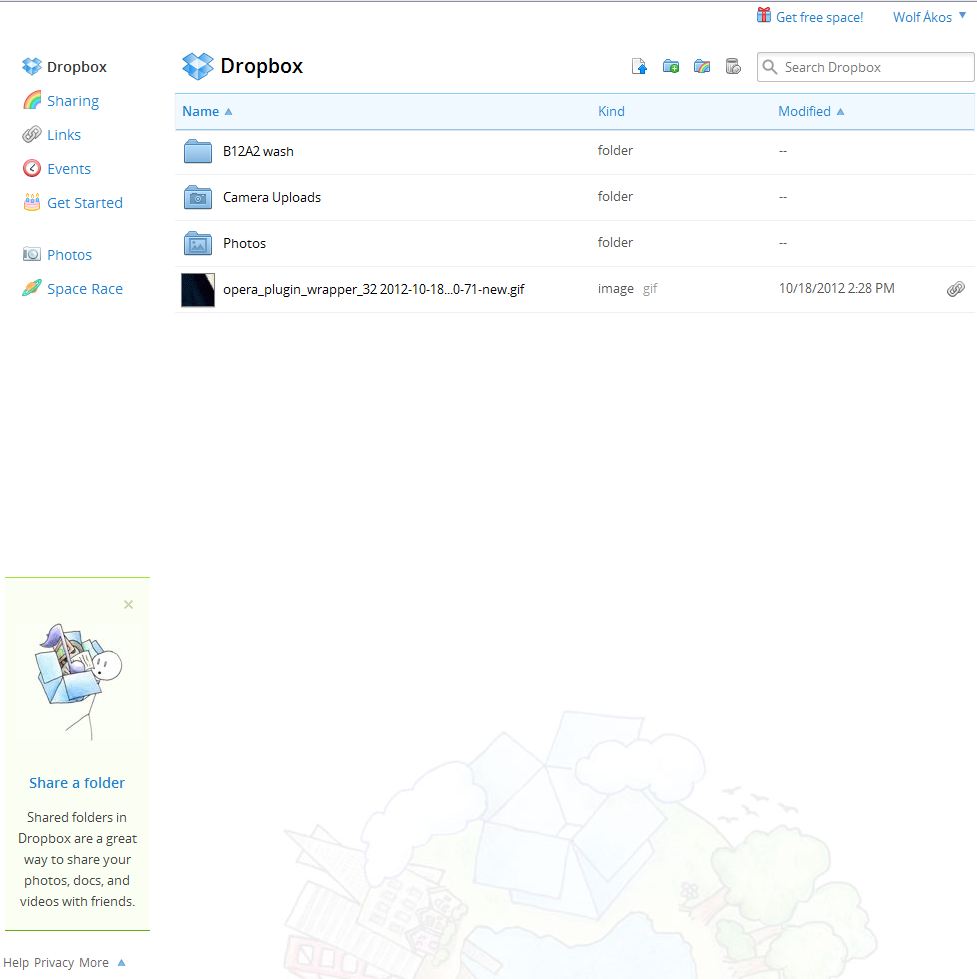The image size is (977, 979).
Task: Click the Share a folder rainbow toolbar icon
Action: coord(702,66)
